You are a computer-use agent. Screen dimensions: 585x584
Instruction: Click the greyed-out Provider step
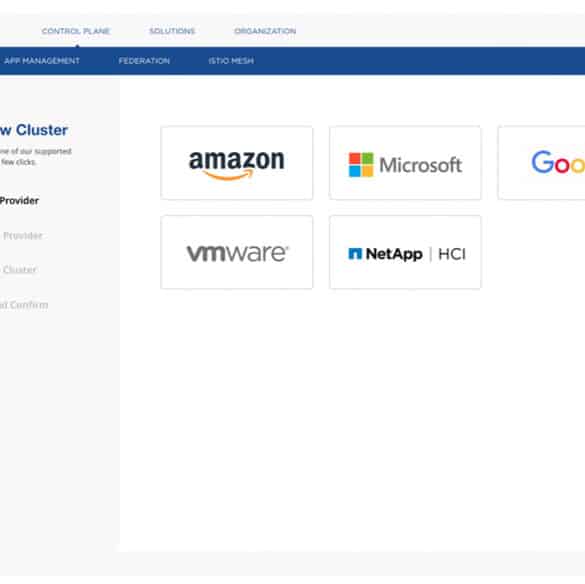coord(22,235)
